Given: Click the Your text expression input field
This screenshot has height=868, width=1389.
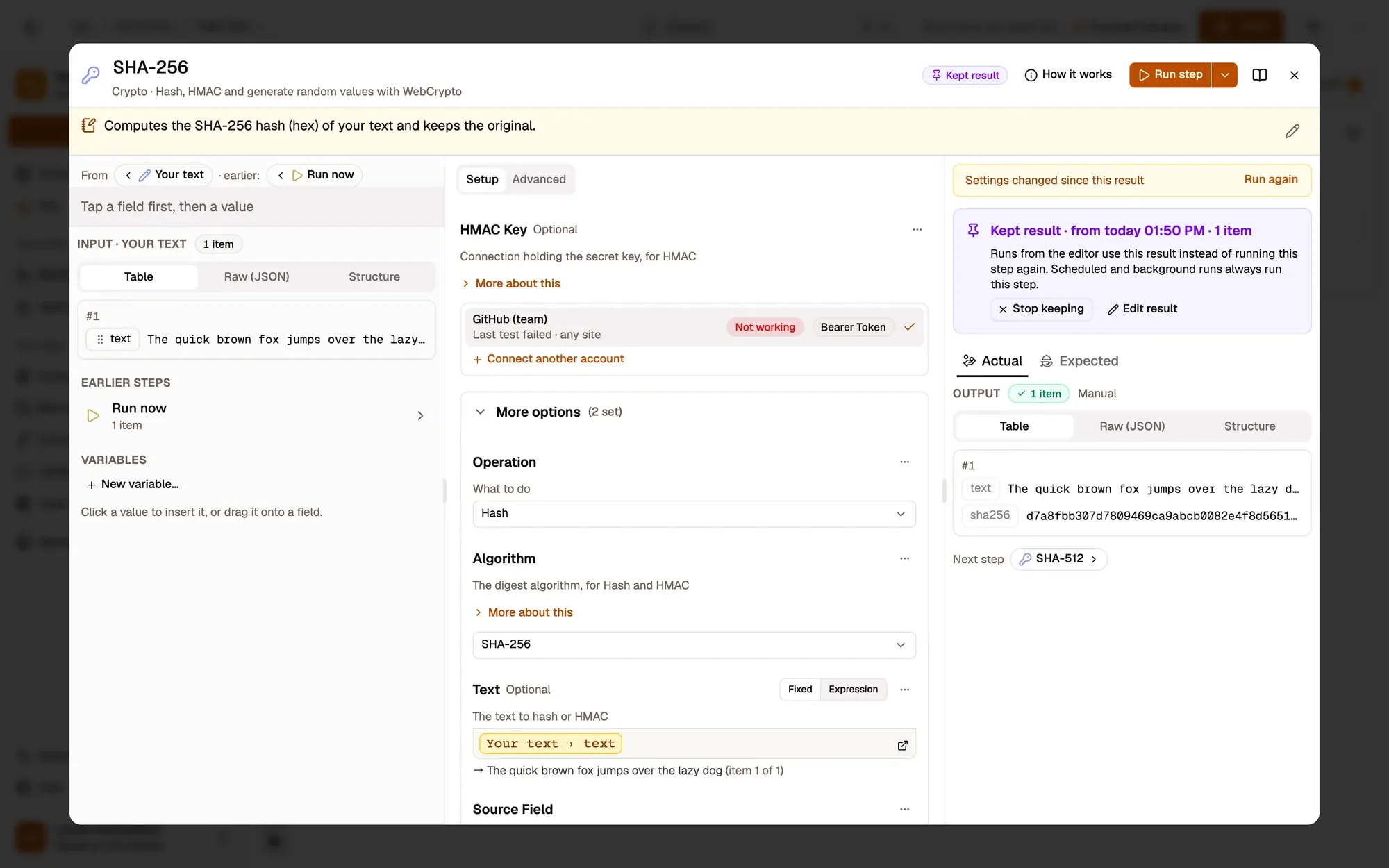Looking at the screenshot, I should click(694, 744).
